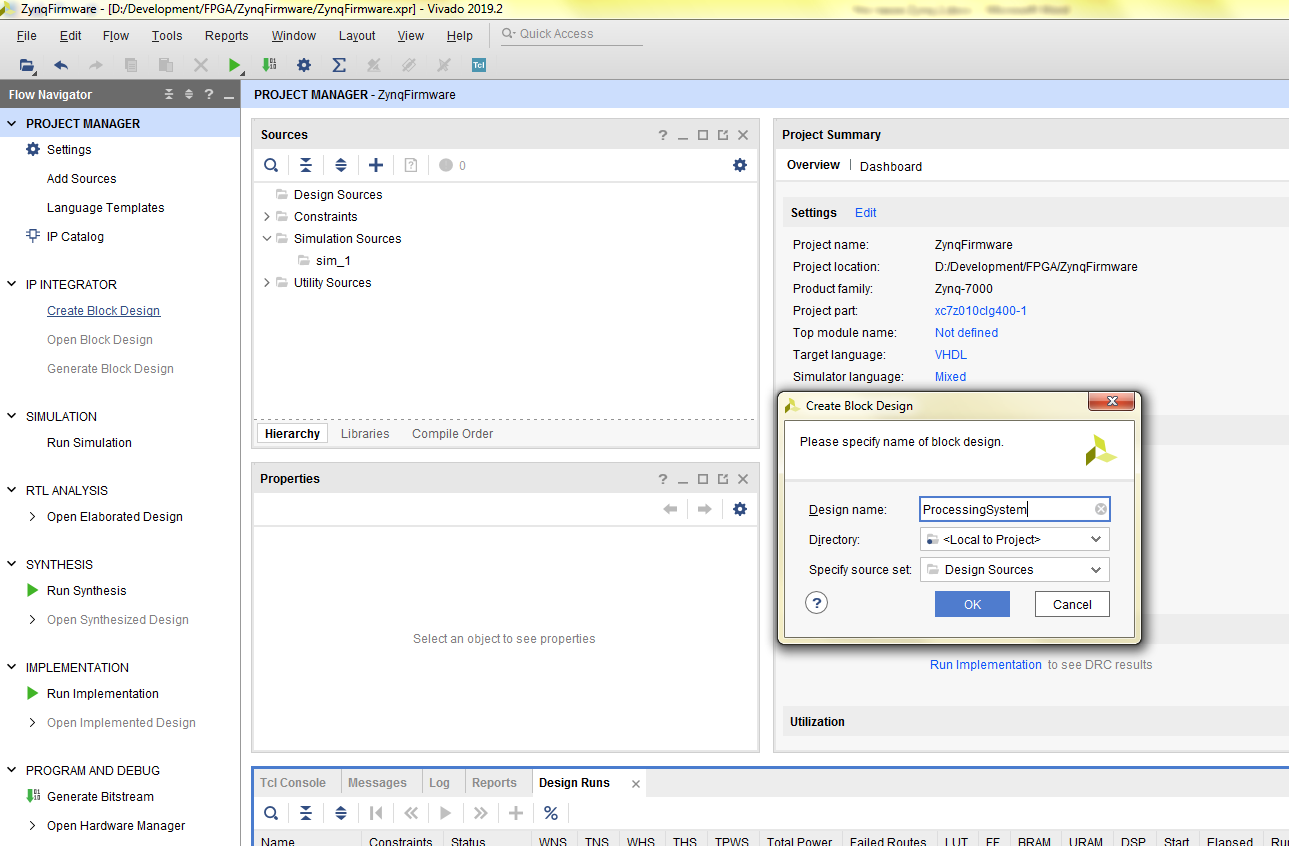Click the VHDL target language link
The width and height of the screenshot is (1289, 846).
pos(951,355)
